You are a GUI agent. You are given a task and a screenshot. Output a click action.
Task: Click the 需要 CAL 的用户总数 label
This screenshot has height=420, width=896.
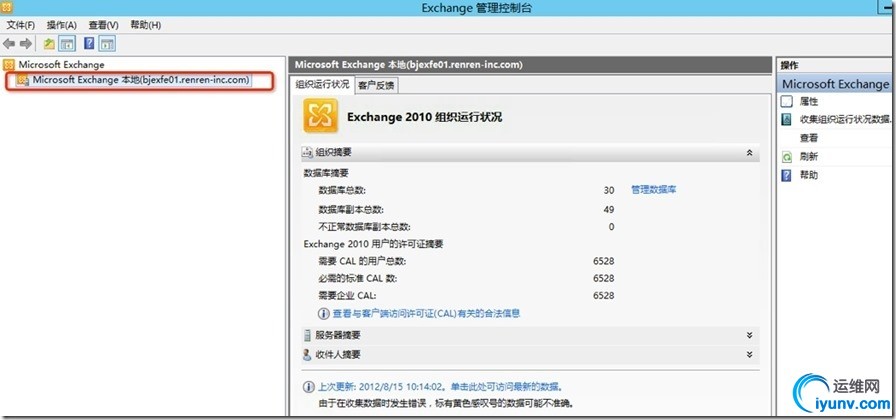tap(362, 261)
